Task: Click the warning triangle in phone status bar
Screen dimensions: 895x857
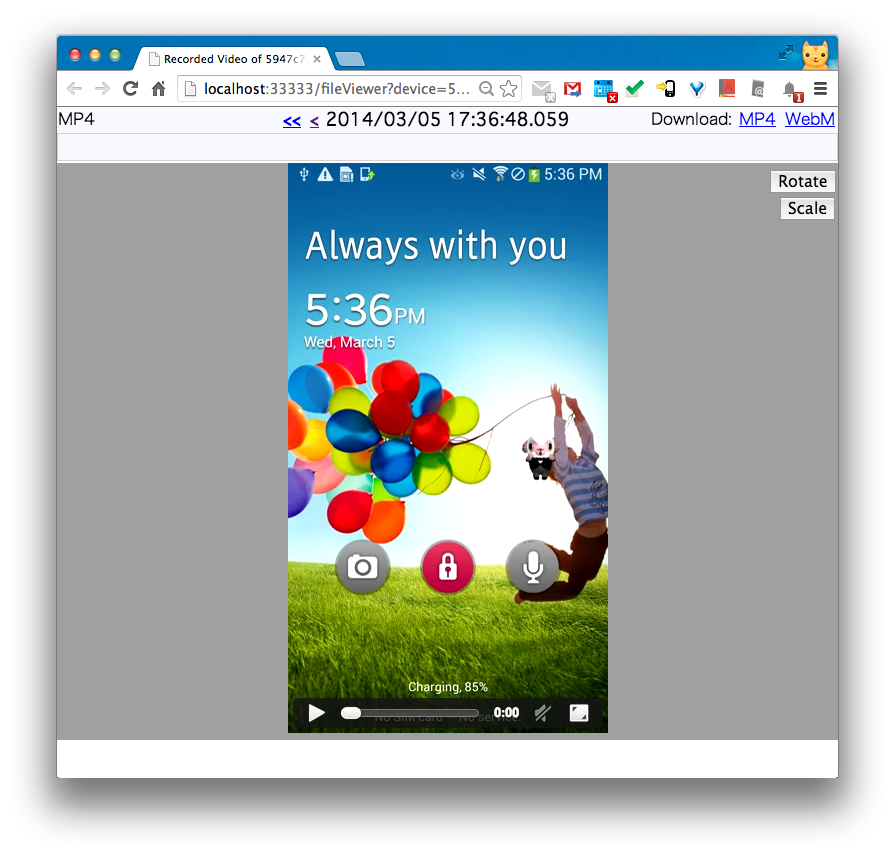Action: pos(325,174)
